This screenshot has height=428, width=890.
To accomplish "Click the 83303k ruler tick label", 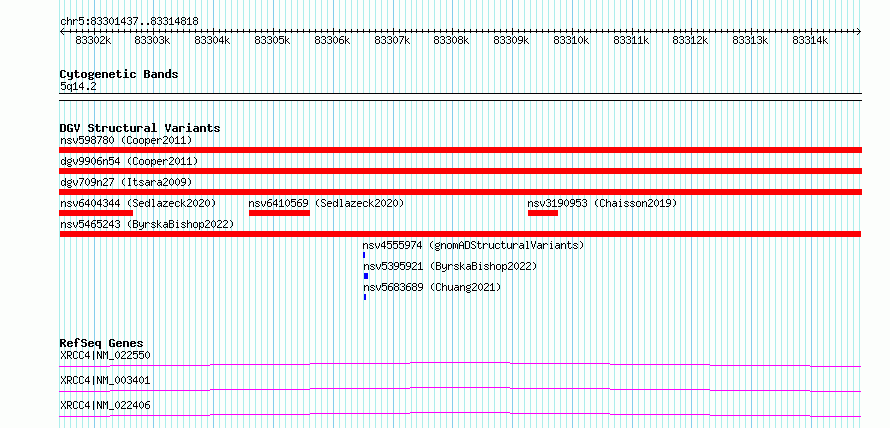I will [x=153, y=40].
